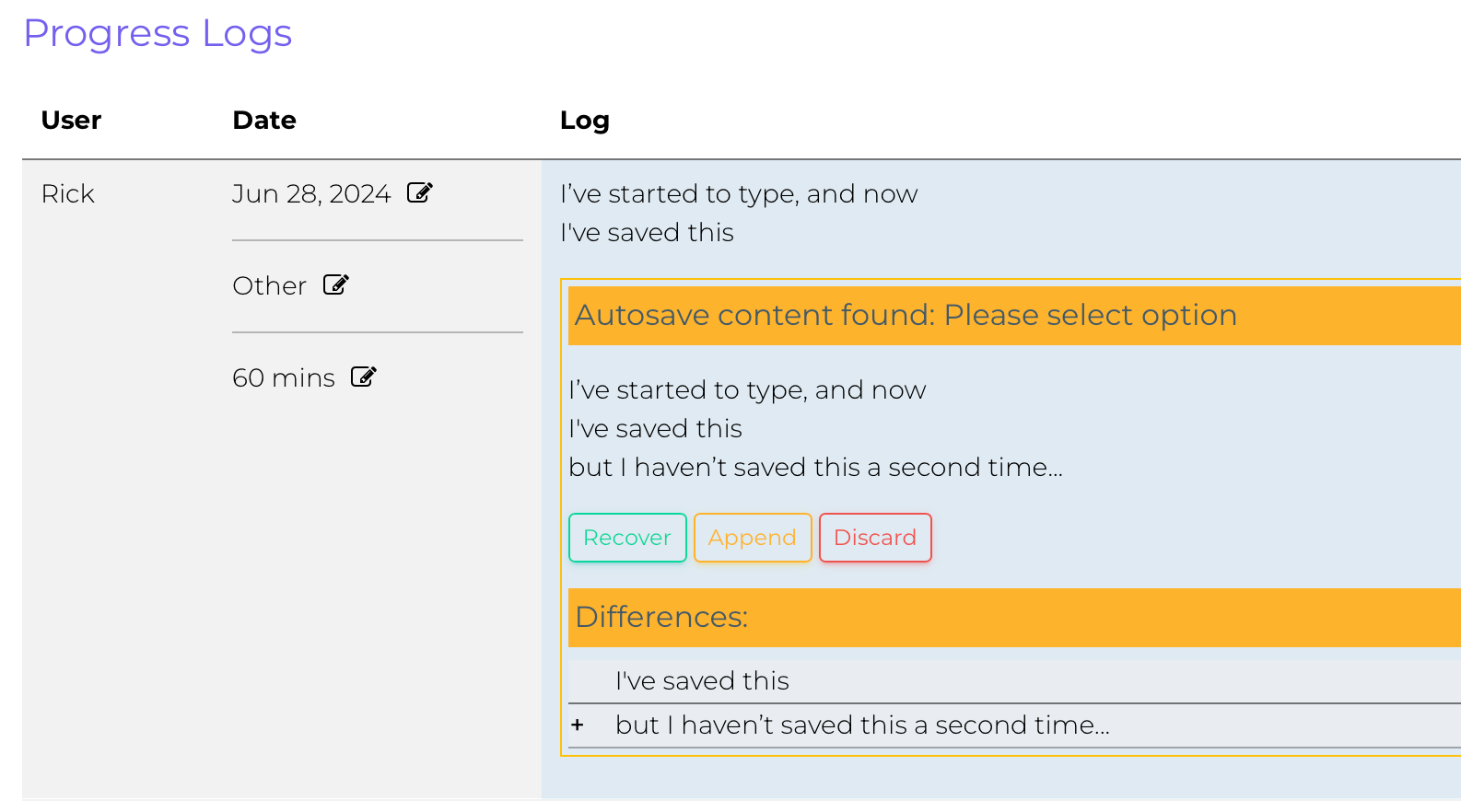Image resolution: width=1461 pixels, height=812 pixels.
Task: Click the Log column header
Action: click(585, 121)
